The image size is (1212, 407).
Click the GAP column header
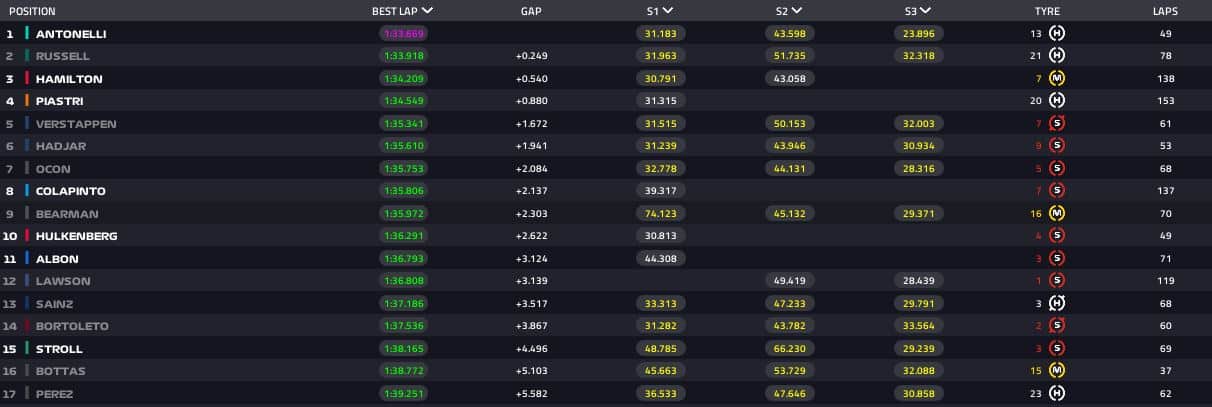coord(531,11)
